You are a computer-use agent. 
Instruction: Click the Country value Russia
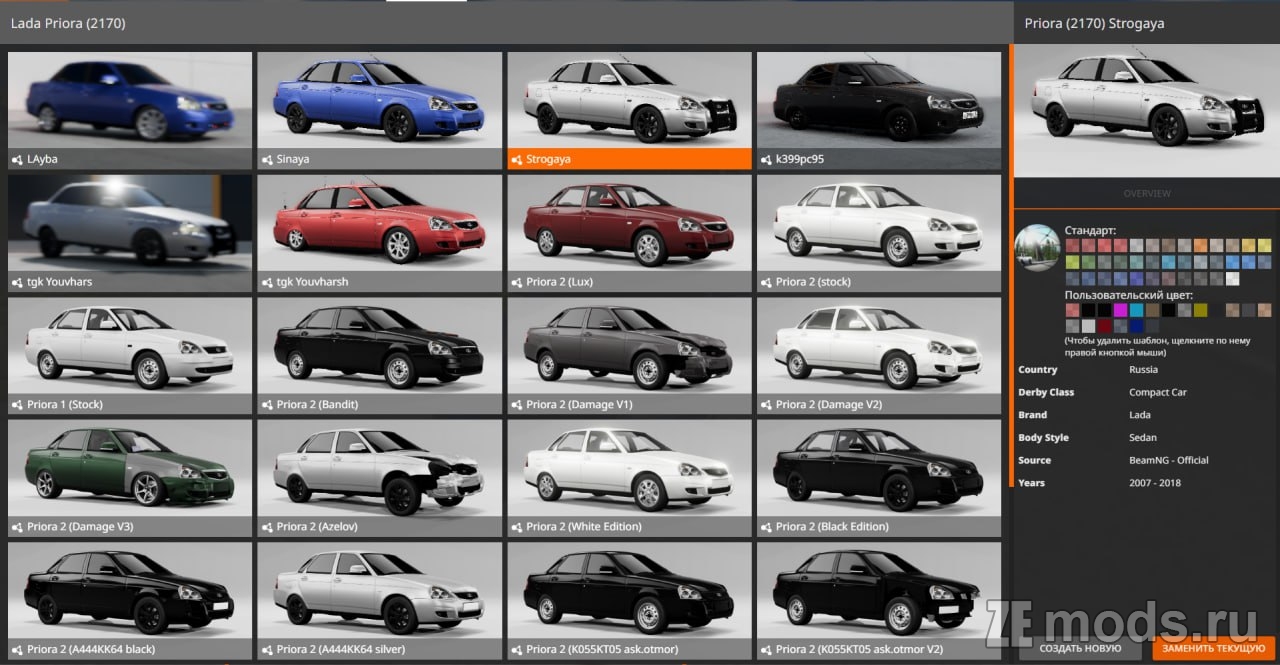click(1143, 369)
